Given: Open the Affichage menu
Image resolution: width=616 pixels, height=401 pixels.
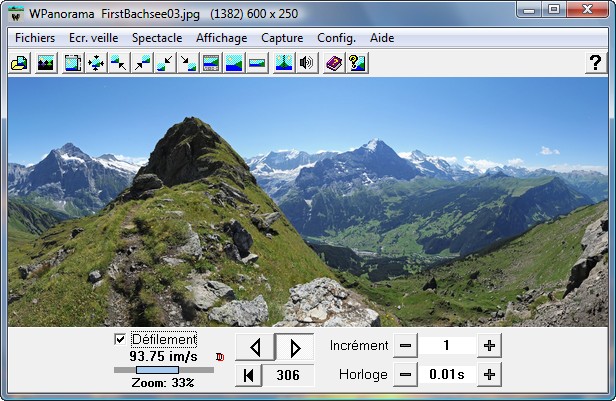Looking at the screenshot, I should [222, 38].
